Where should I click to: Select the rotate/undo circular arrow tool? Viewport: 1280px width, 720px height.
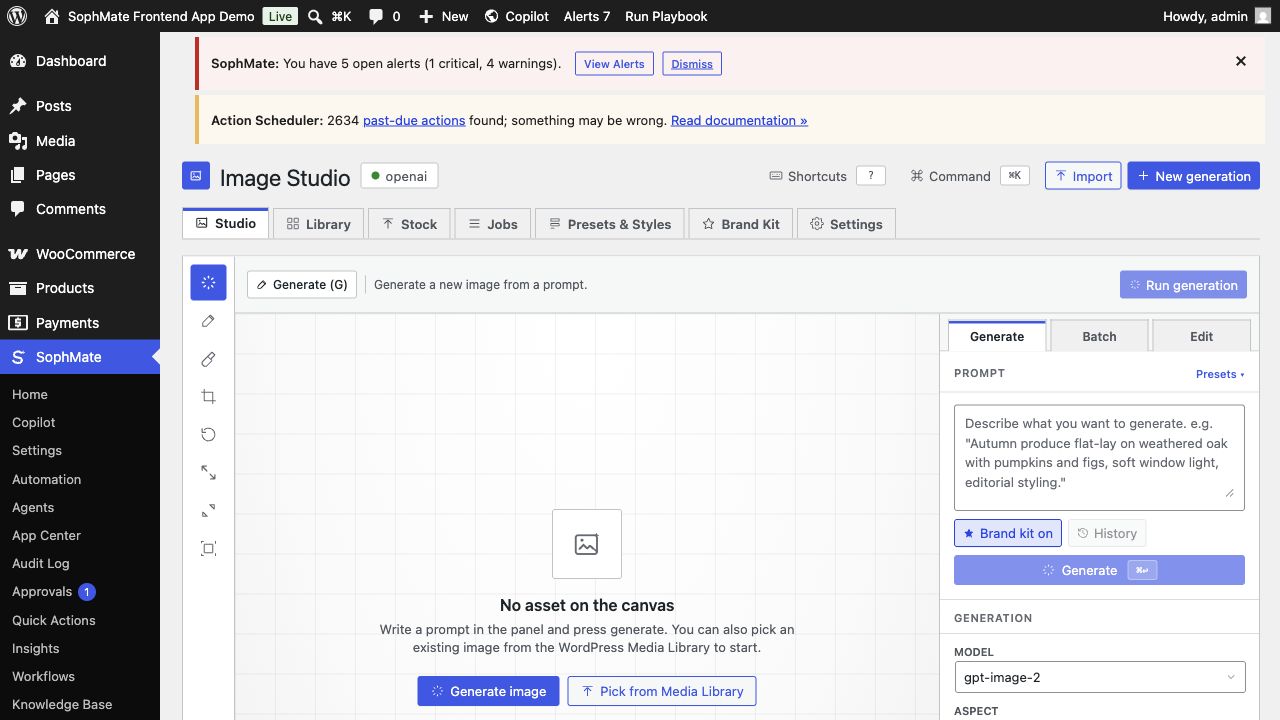208,435
